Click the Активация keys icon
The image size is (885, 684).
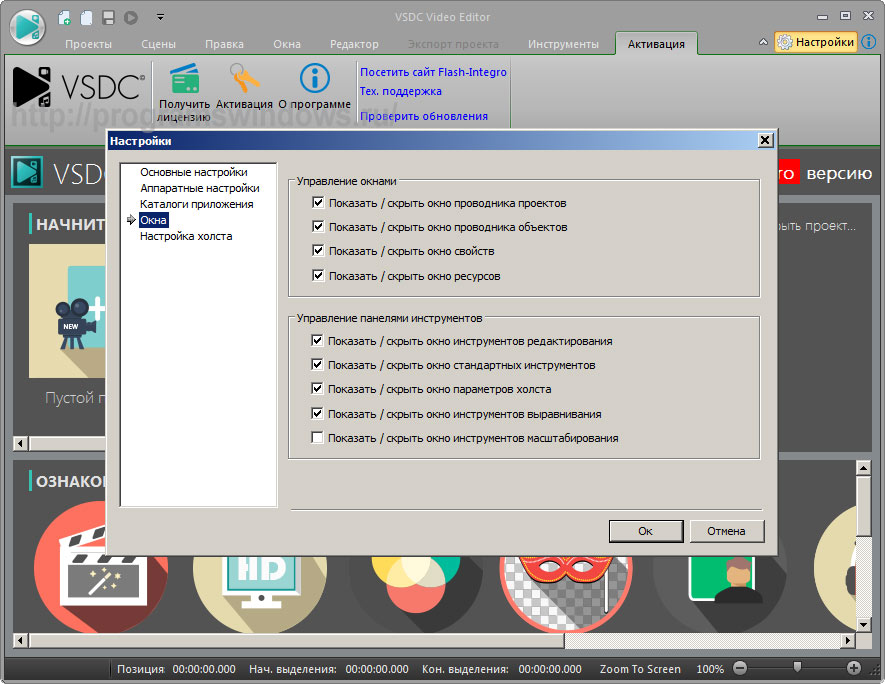click(x=244, y=78)
